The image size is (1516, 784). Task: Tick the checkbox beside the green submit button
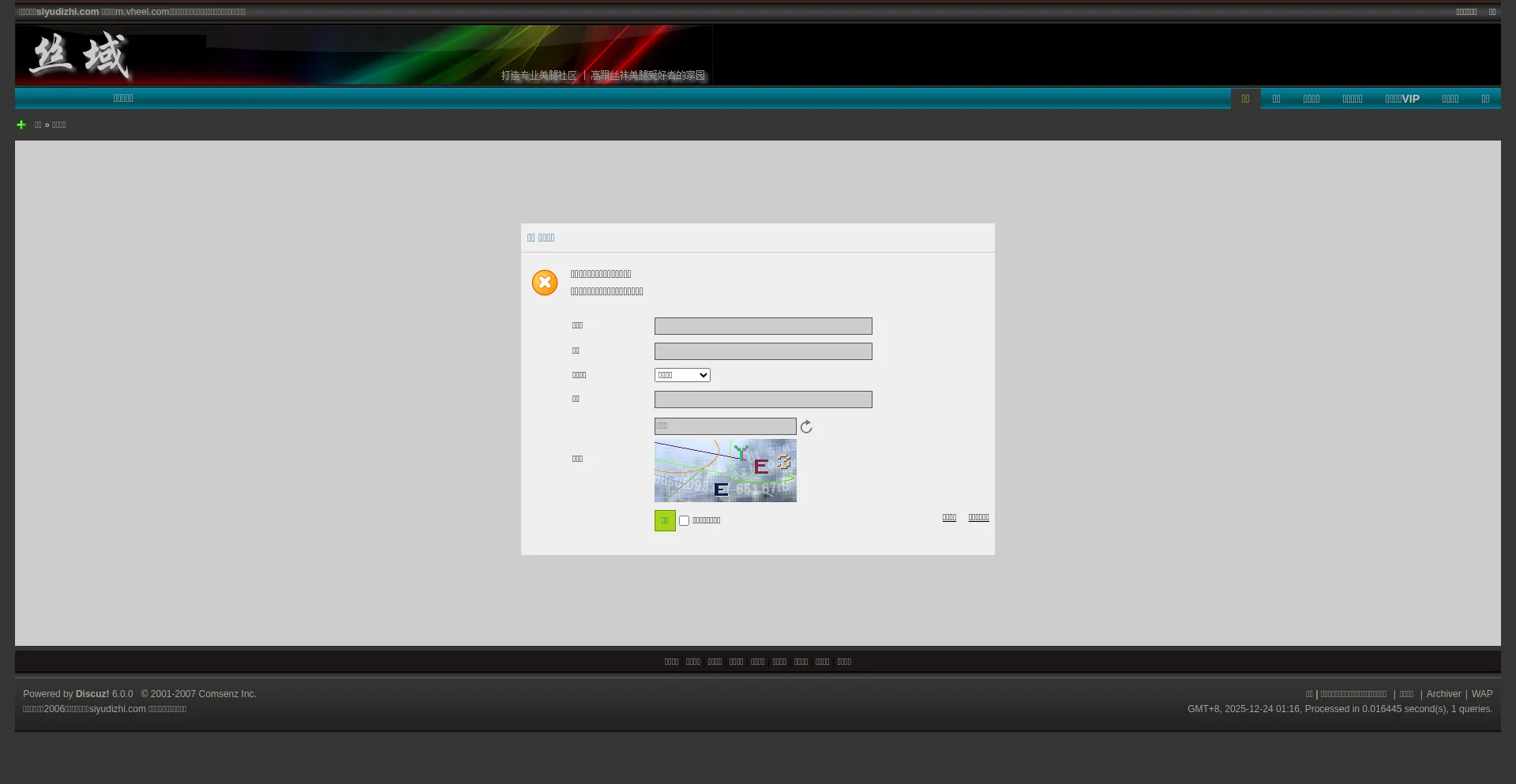click(x=685, y=521)
